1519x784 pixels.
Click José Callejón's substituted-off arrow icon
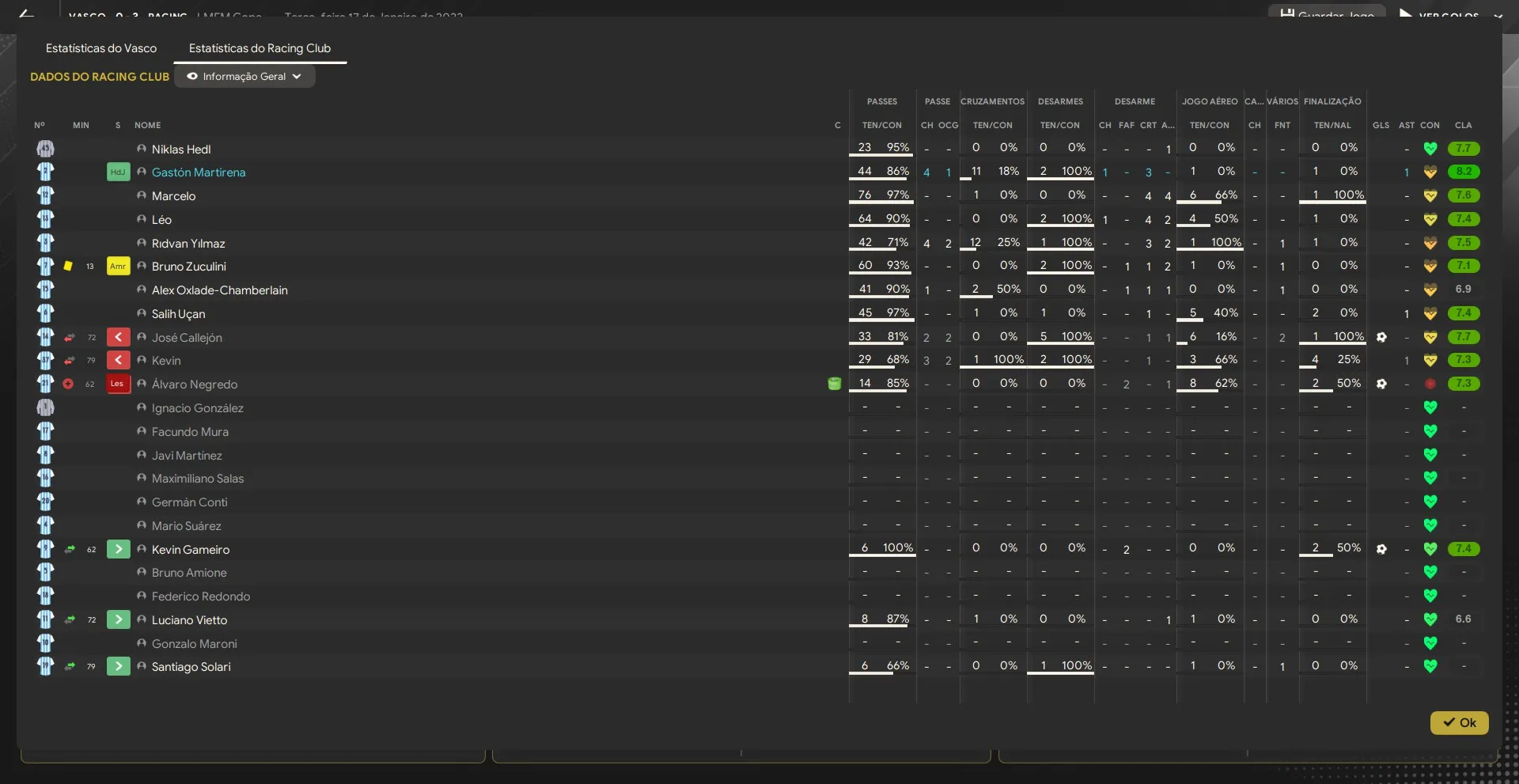tap(70, 337)
